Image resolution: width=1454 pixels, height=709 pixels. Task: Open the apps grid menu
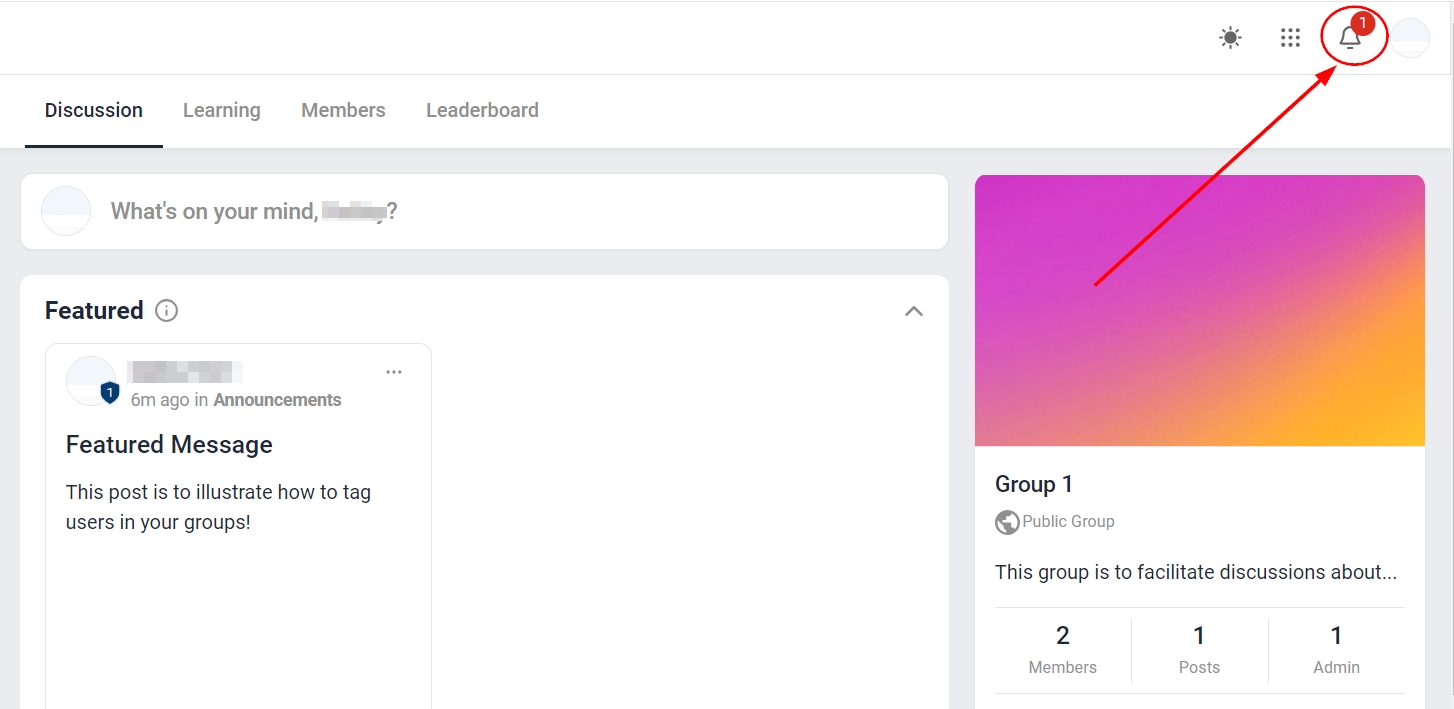click(x=1290, y=38)
